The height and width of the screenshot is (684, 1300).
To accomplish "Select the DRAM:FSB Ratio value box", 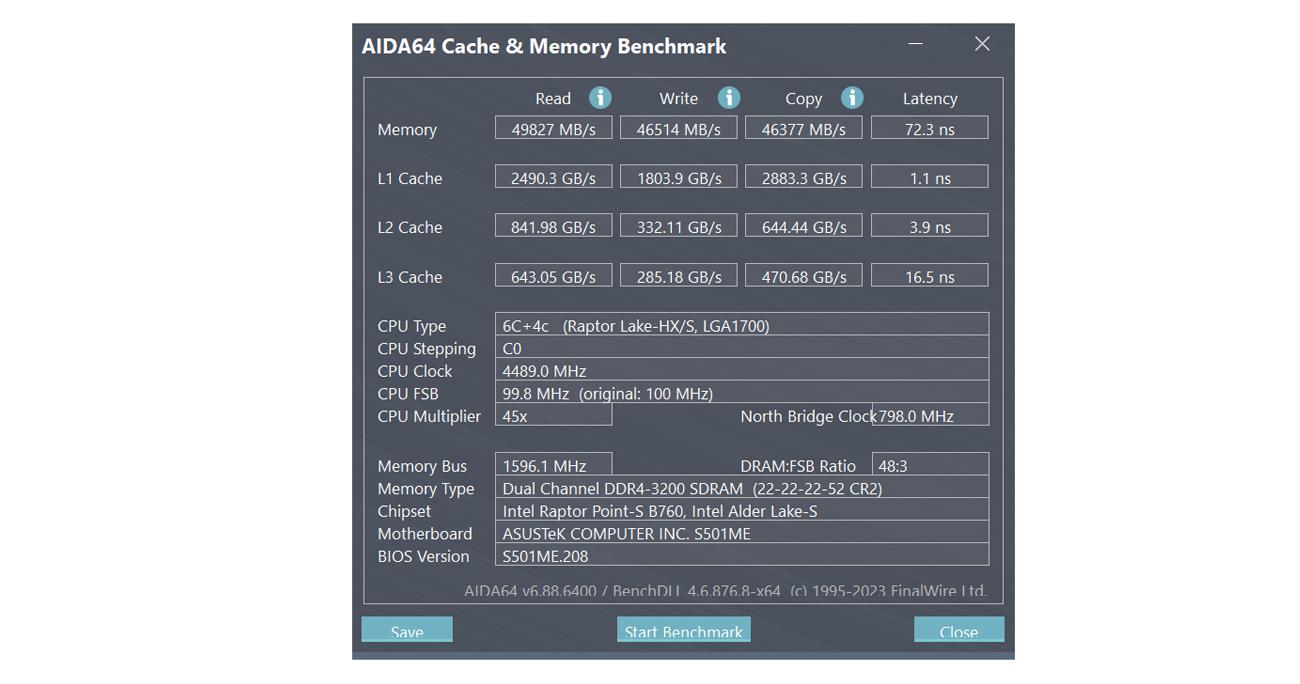I will pos(930,466).
